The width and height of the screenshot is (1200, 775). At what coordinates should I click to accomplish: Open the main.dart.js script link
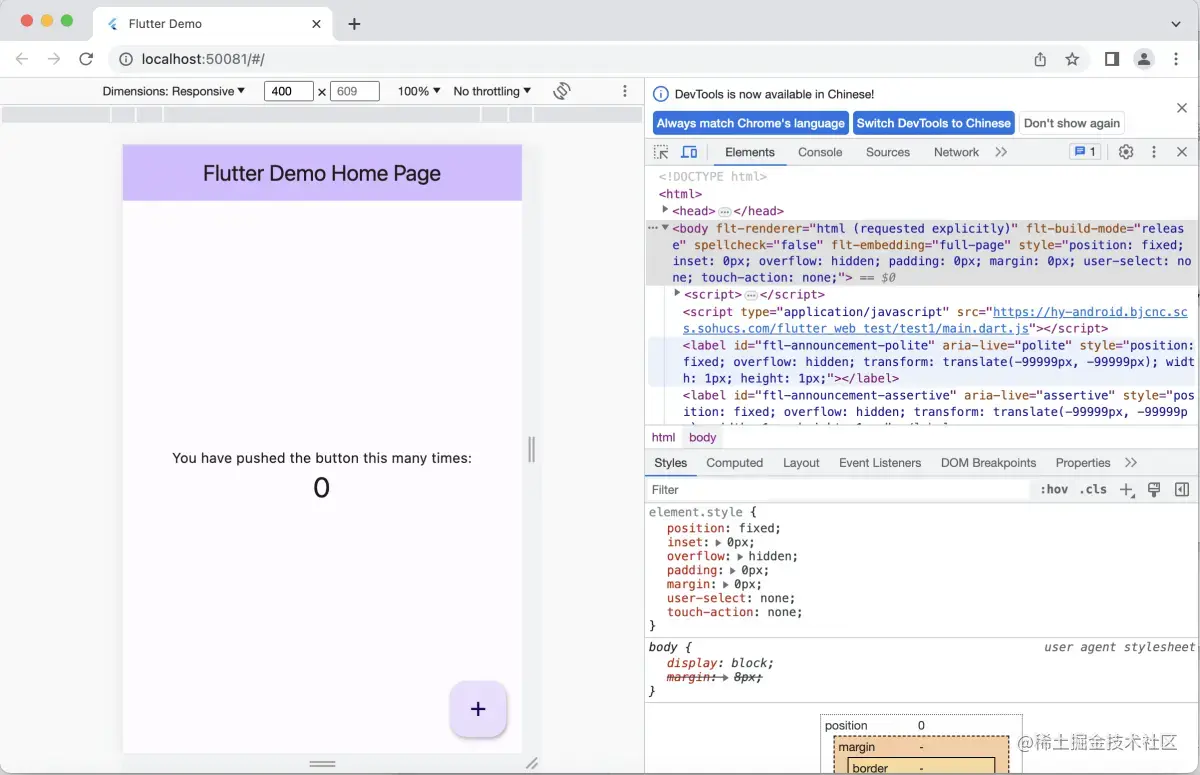pos(935,320)
